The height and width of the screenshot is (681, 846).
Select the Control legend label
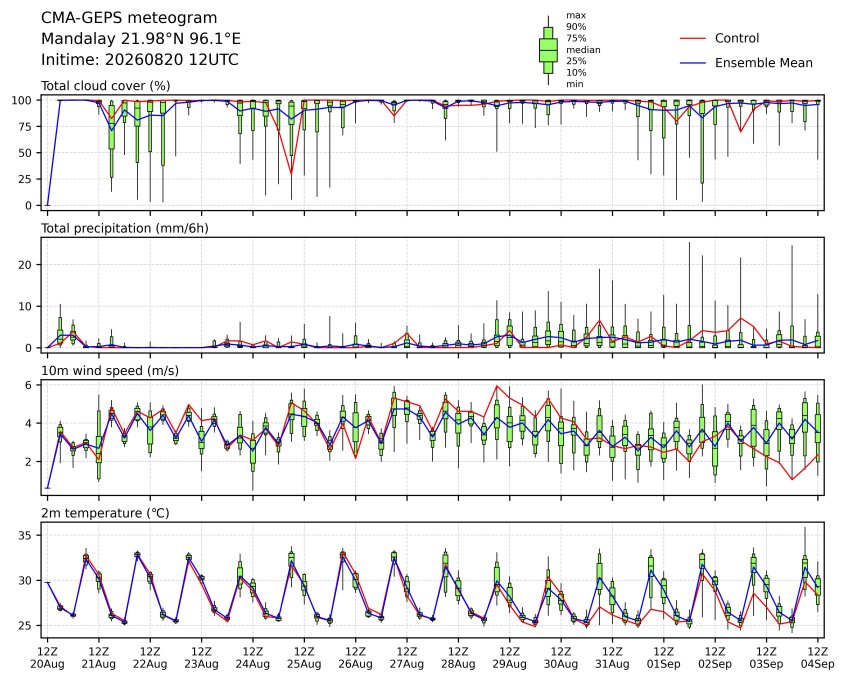[x=736, y=38]
